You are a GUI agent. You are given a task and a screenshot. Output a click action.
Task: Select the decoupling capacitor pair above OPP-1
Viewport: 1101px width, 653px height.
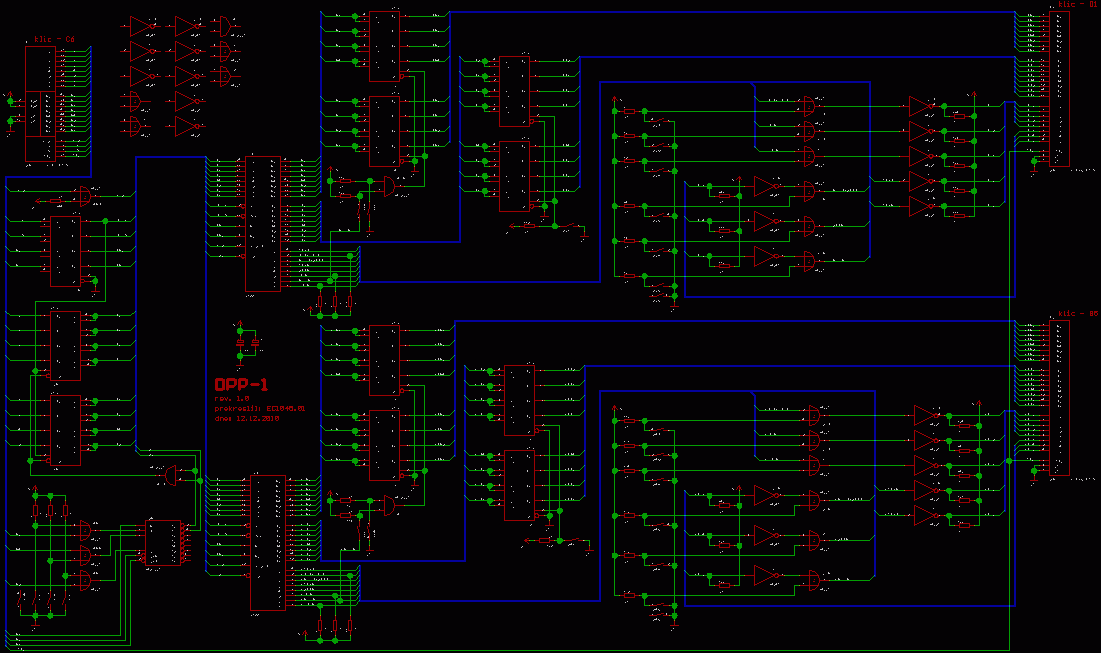[247, 343]
